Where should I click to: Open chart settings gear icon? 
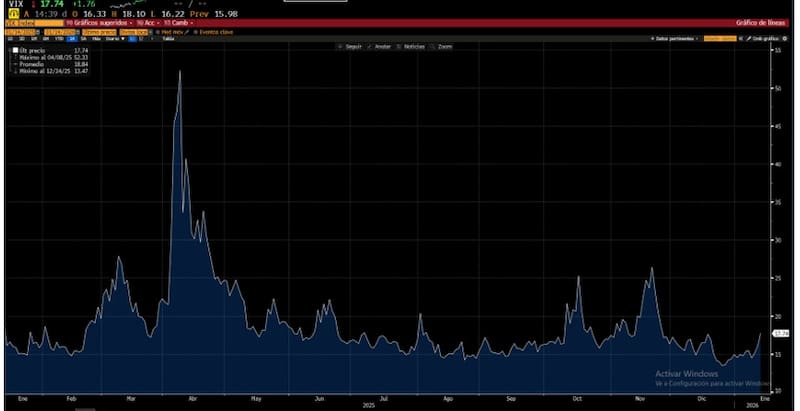[x=785, y=39]
